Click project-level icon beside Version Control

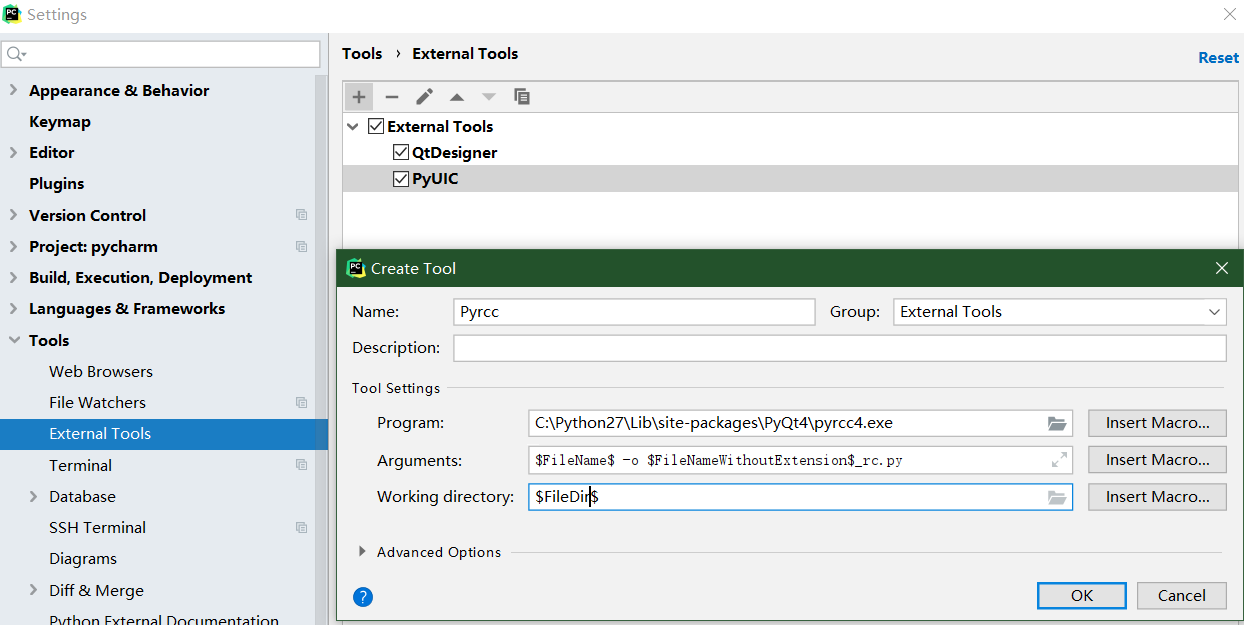tap(301, 215)
